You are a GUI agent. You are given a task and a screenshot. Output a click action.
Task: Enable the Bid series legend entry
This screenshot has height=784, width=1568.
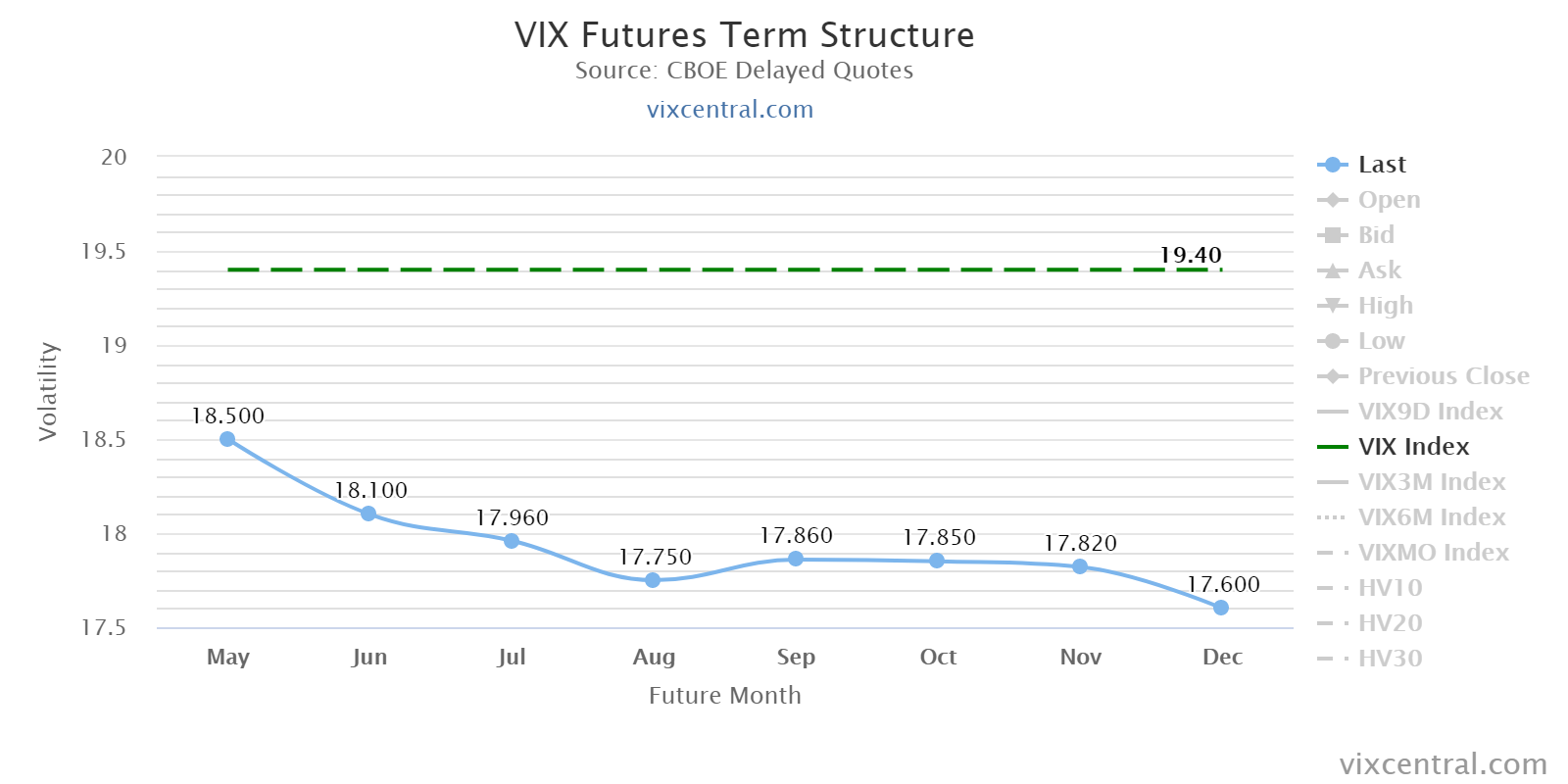[1375, 235]
